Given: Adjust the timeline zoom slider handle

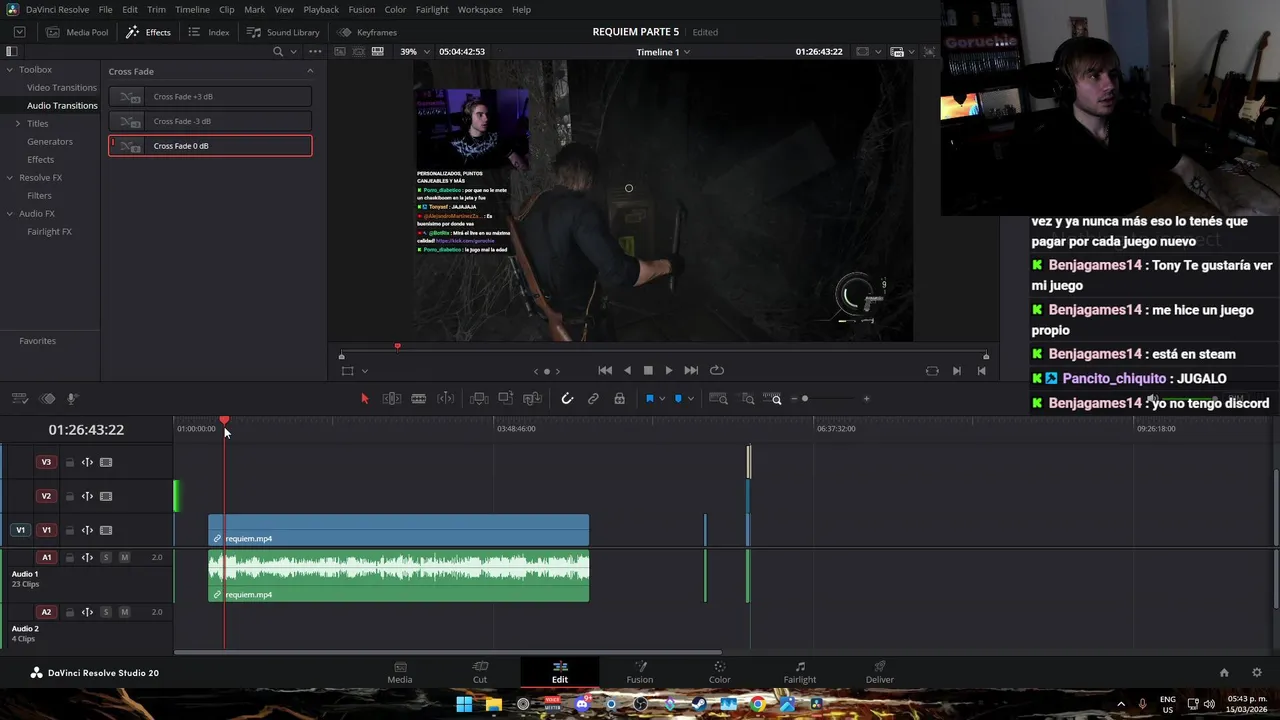Looking at the screenshot, I should coord(805,399).
